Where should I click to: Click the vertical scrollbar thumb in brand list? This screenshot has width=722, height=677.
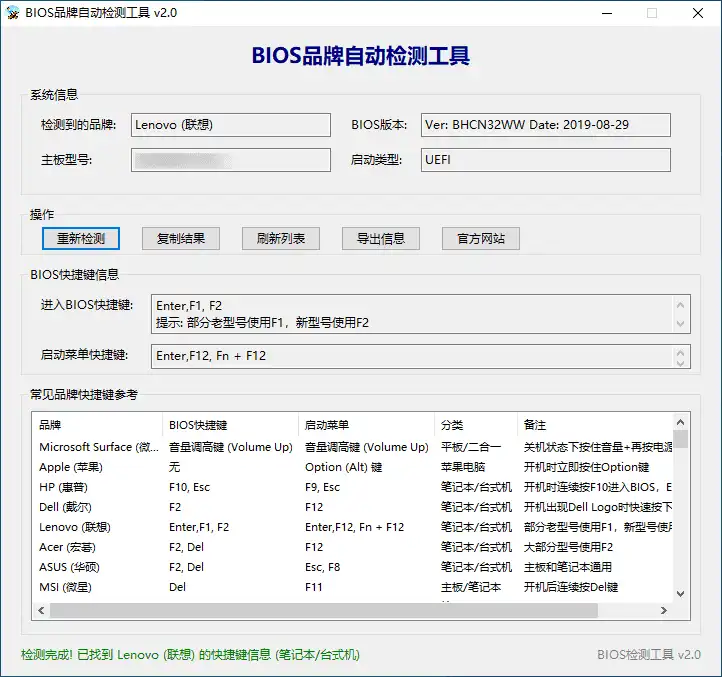click(681, 439)
